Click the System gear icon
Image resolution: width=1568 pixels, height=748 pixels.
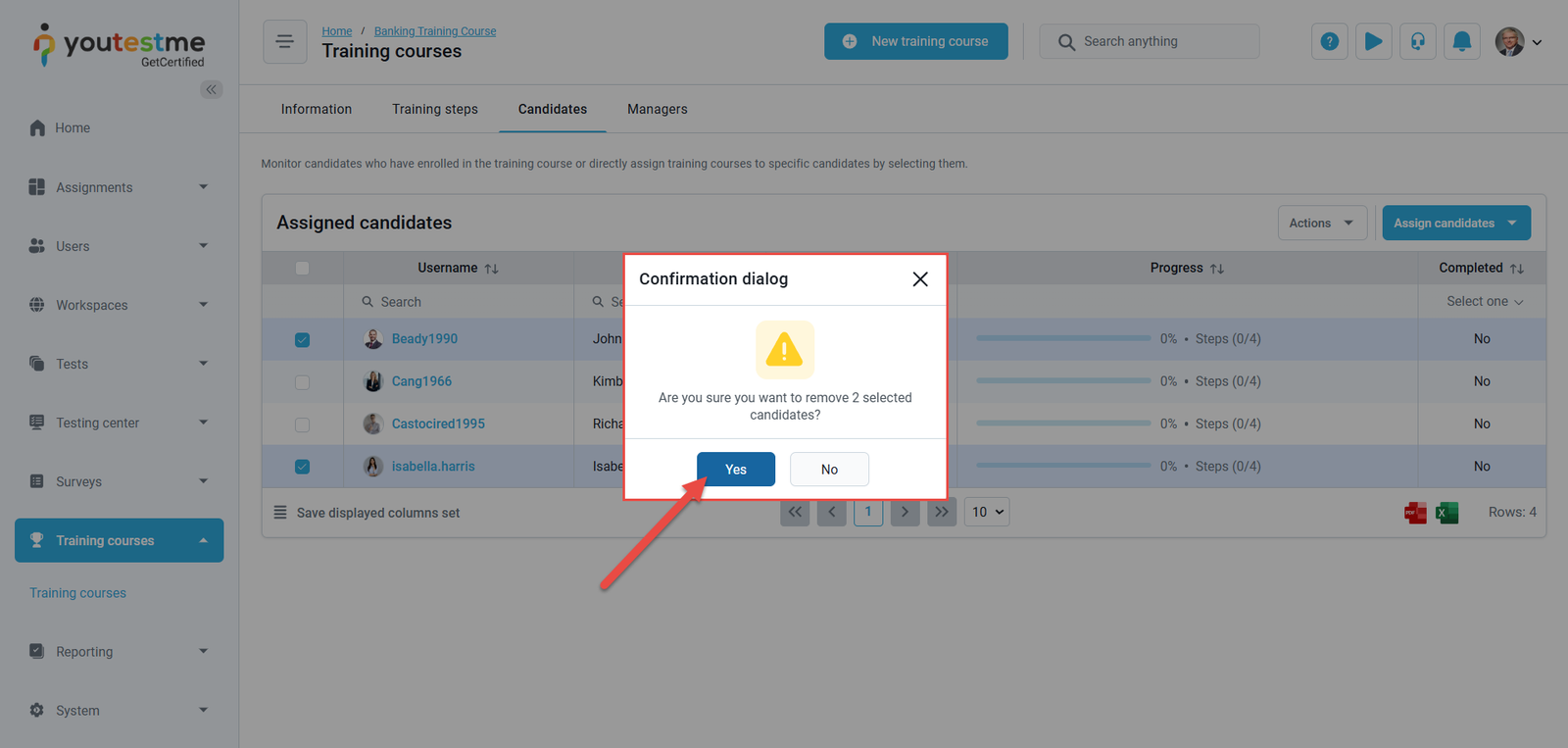tap(37, 710)
